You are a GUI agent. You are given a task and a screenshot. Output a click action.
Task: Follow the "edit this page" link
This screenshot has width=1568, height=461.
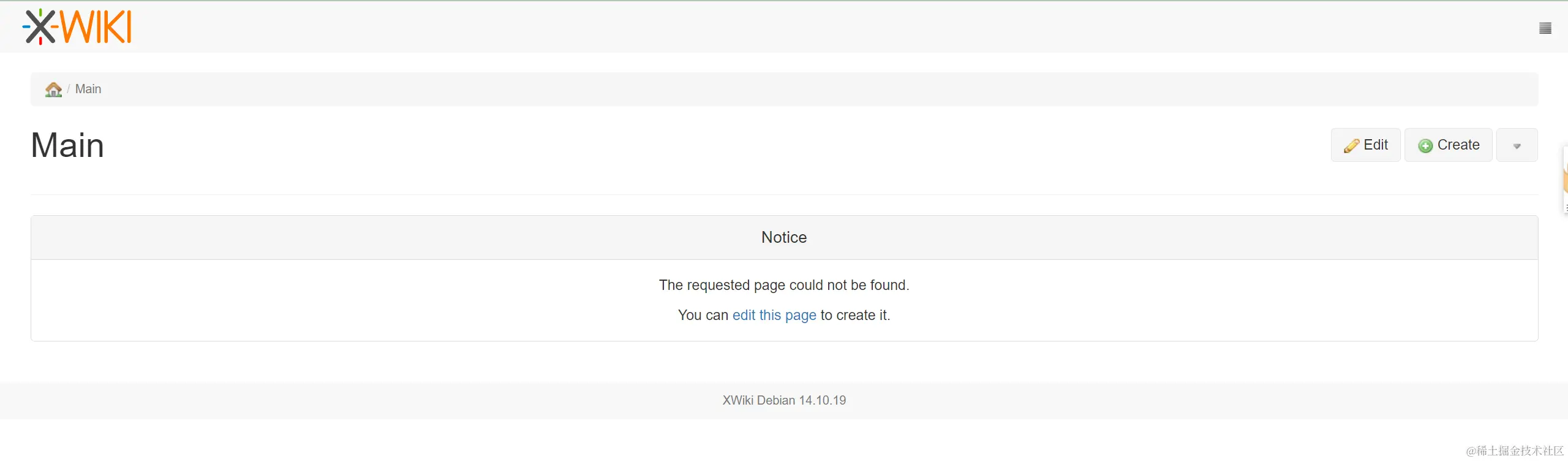pos(774,315)
